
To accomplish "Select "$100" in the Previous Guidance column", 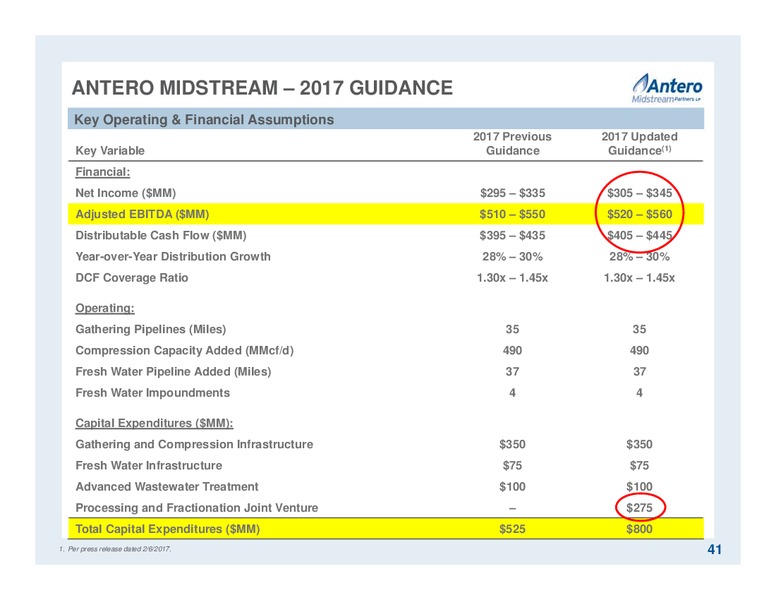I will 512,487.
